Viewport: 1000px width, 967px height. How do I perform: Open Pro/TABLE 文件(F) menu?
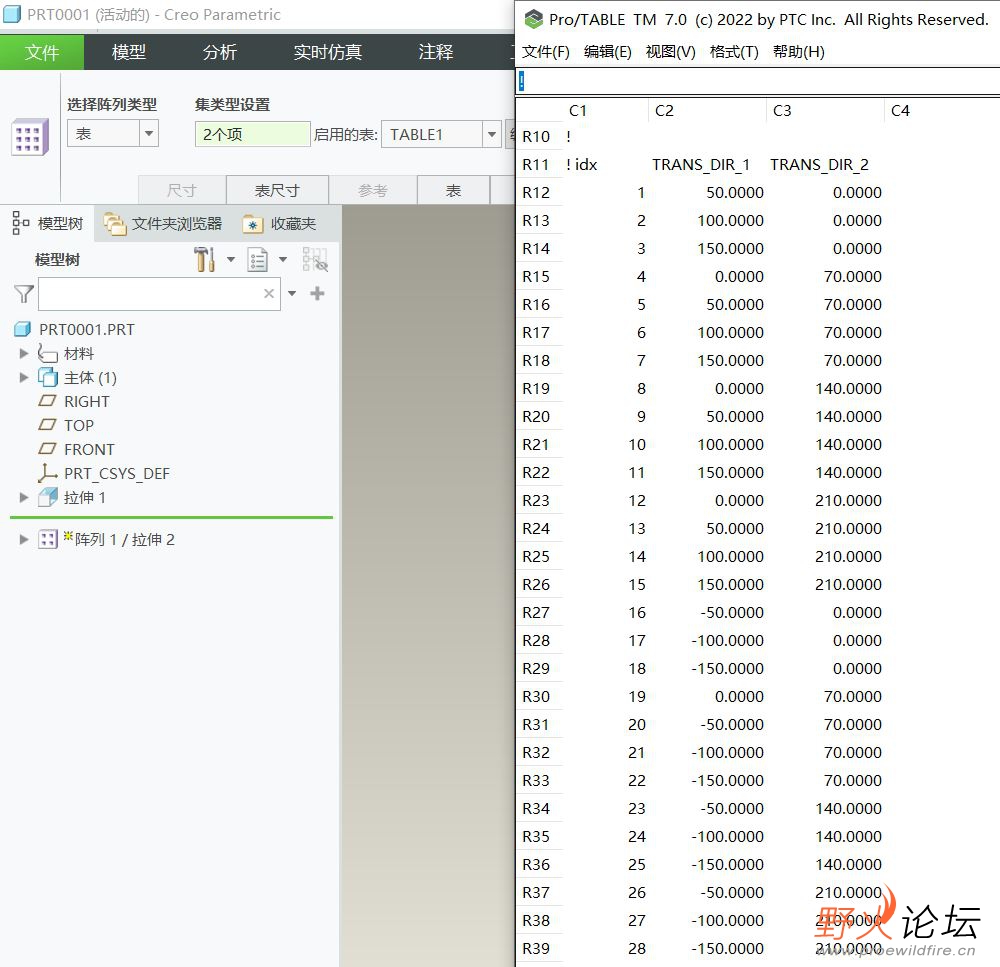545,52
